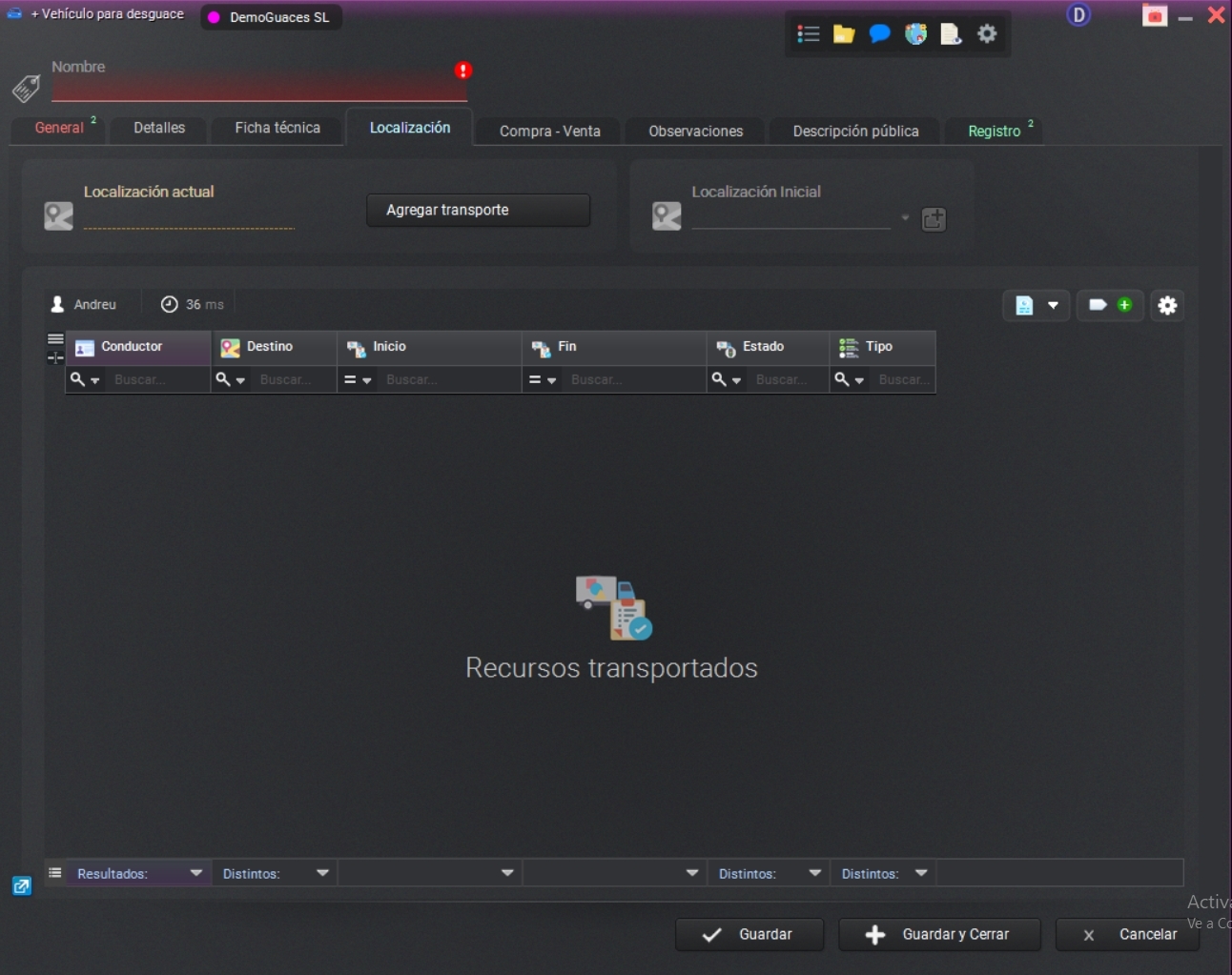Image resolution: width=1232 pixels, height=975 pixels.
Task: Click the add tag icon with green plus
Action: [x=1110, y=305]
